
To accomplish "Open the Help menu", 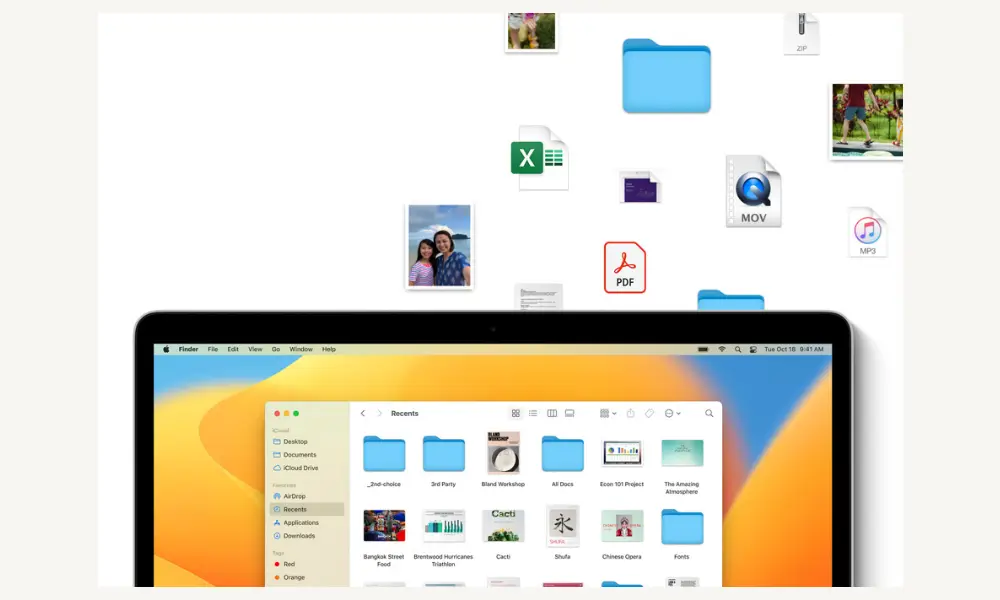I will 328,349.
